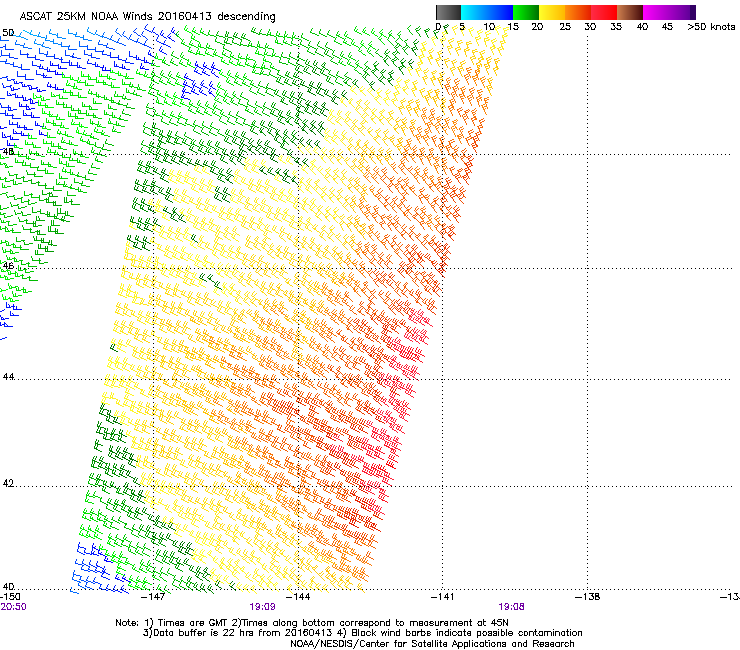Click the NOAA/NESDIS credit line
This screenshot has height=650, width=740.
(432, 644)
